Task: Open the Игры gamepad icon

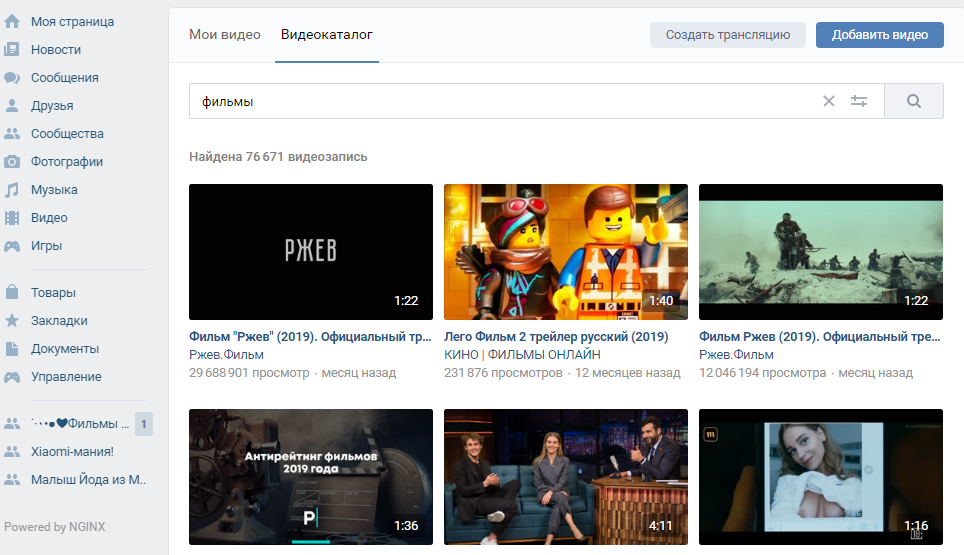Action: pos(12,245)
